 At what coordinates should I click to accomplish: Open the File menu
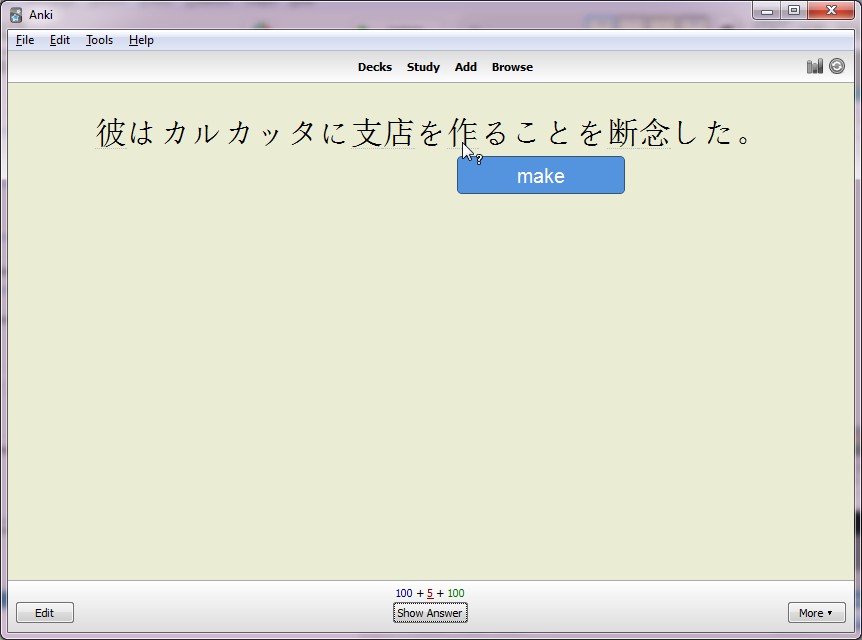[x=24, y=40]
